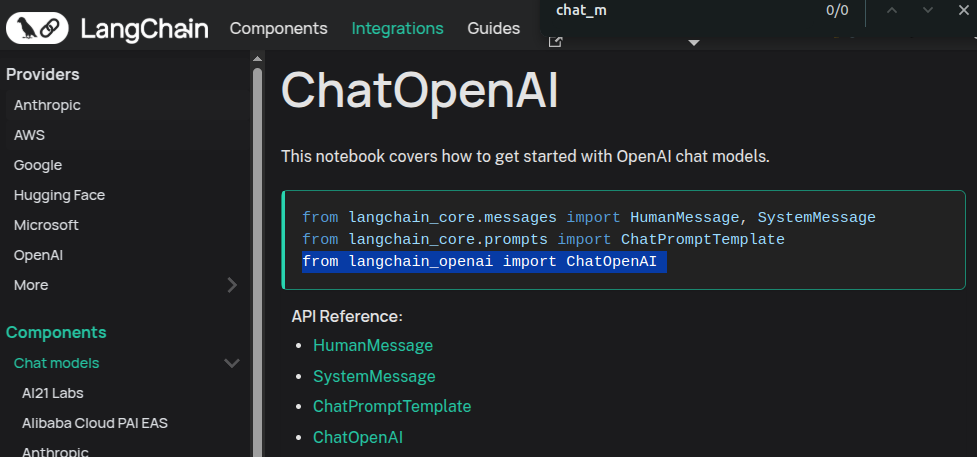Select Microsoft provider in sidebar
The width and height of the screenshot is (977, 457).
pos(46,225)
